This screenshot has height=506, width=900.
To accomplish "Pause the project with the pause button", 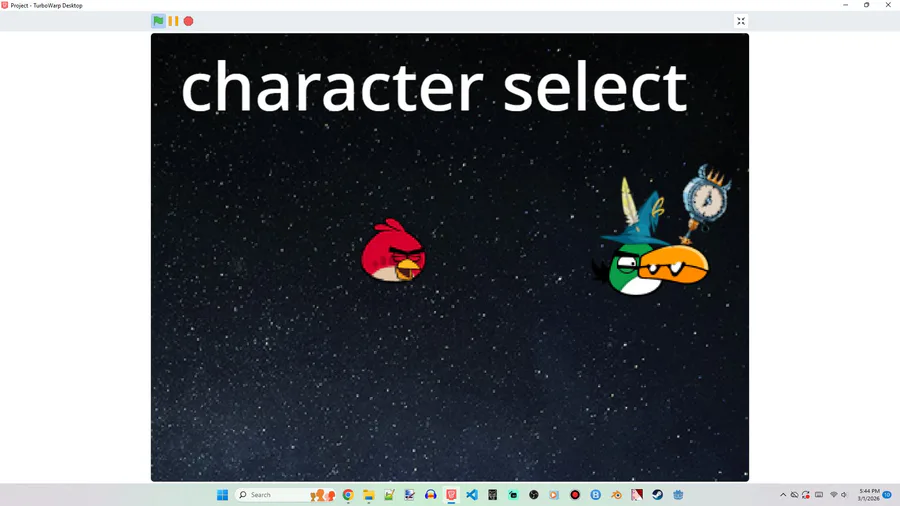I will pos(173,21).
